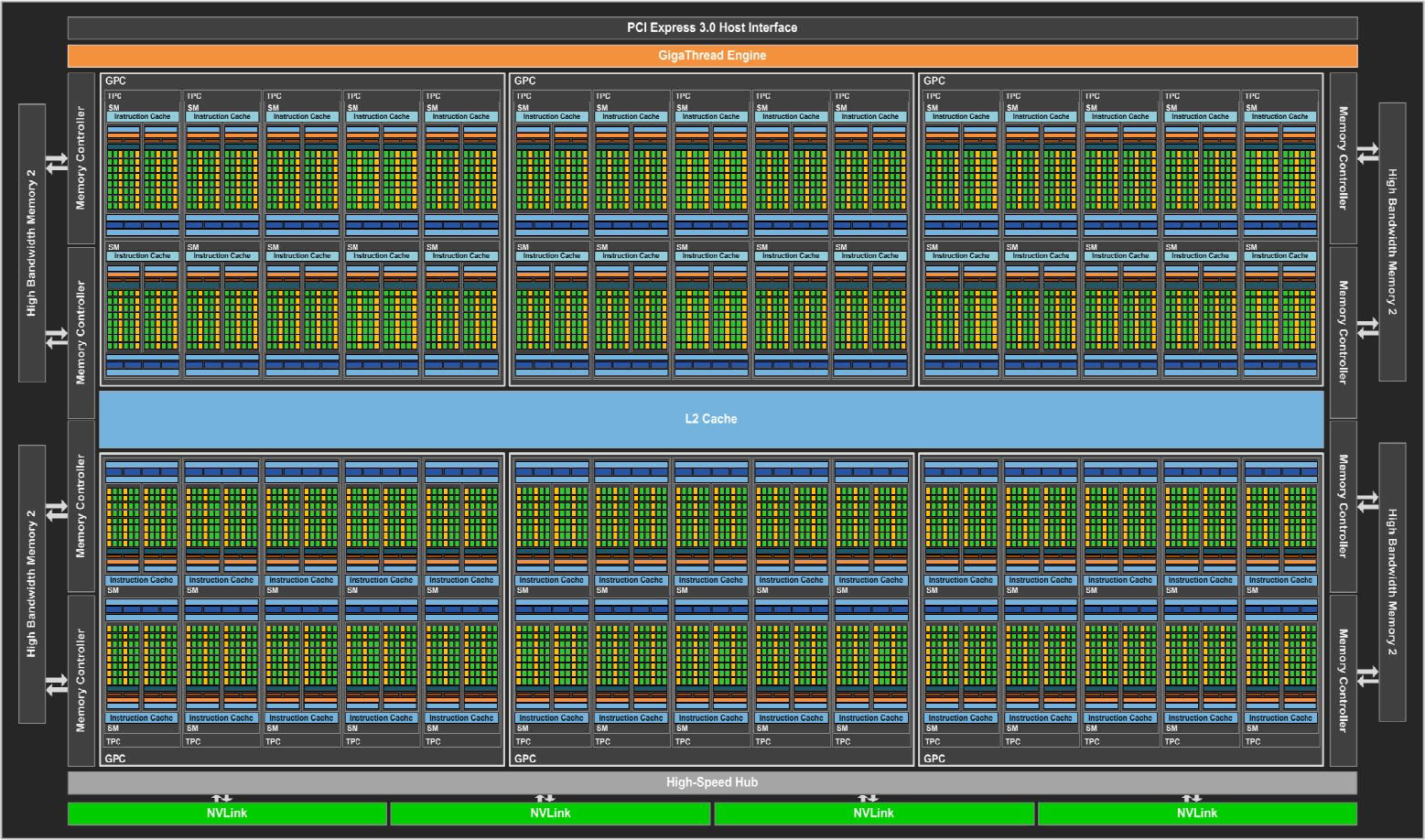Image resolution: width=1425 pixels, height=840 pixels.
Task: Select the GPC label of top-middle cluster
Action: (525, 81)
